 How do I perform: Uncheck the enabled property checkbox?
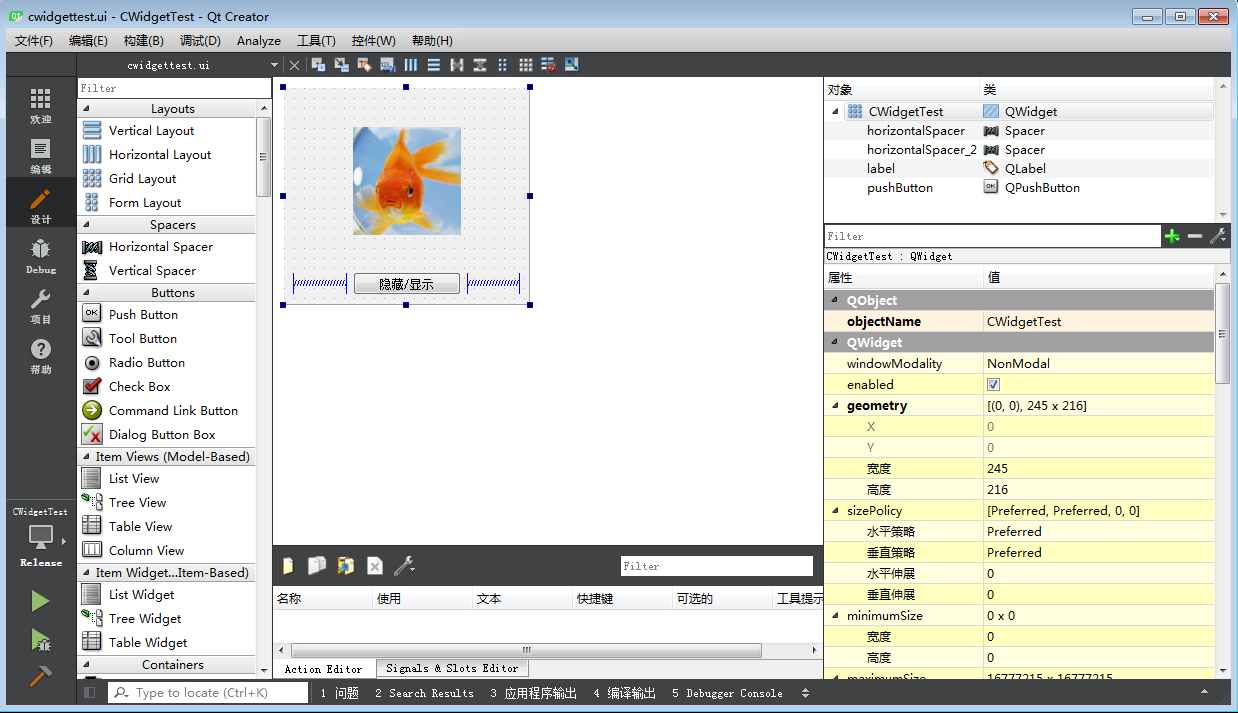click(x=993, y=384)
